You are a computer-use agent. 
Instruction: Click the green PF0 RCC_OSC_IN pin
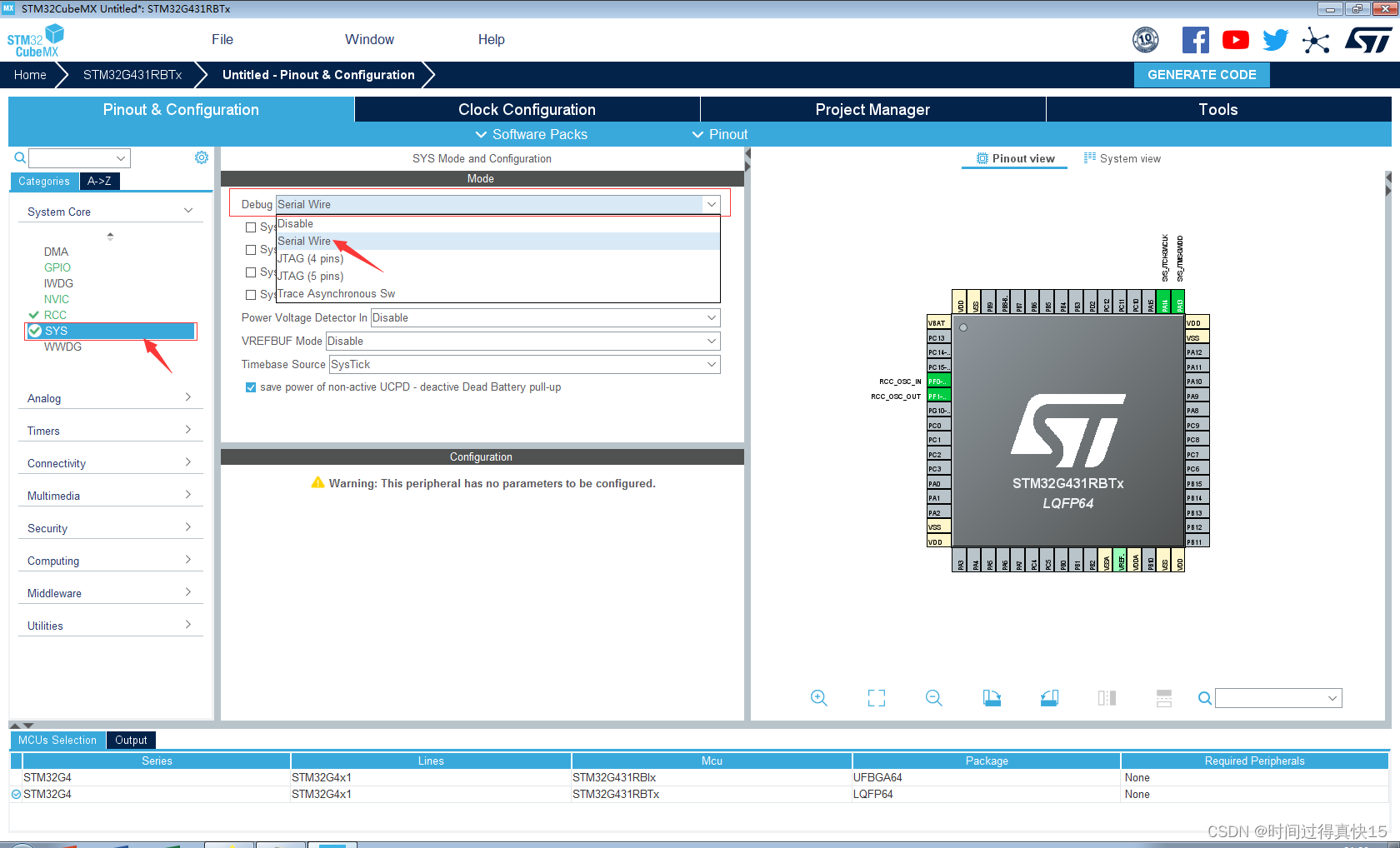coord(939,382)
